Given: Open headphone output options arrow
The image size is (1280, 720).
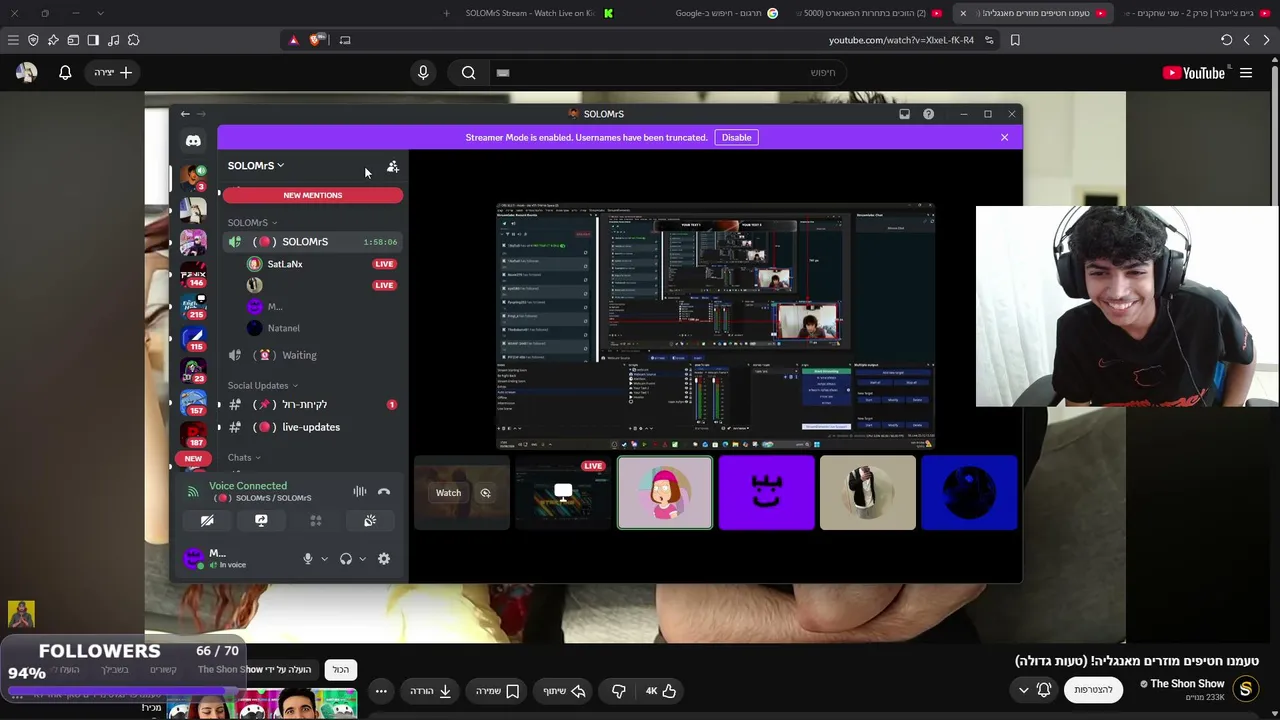Looking at the screenshot, I should coord(362,559).
